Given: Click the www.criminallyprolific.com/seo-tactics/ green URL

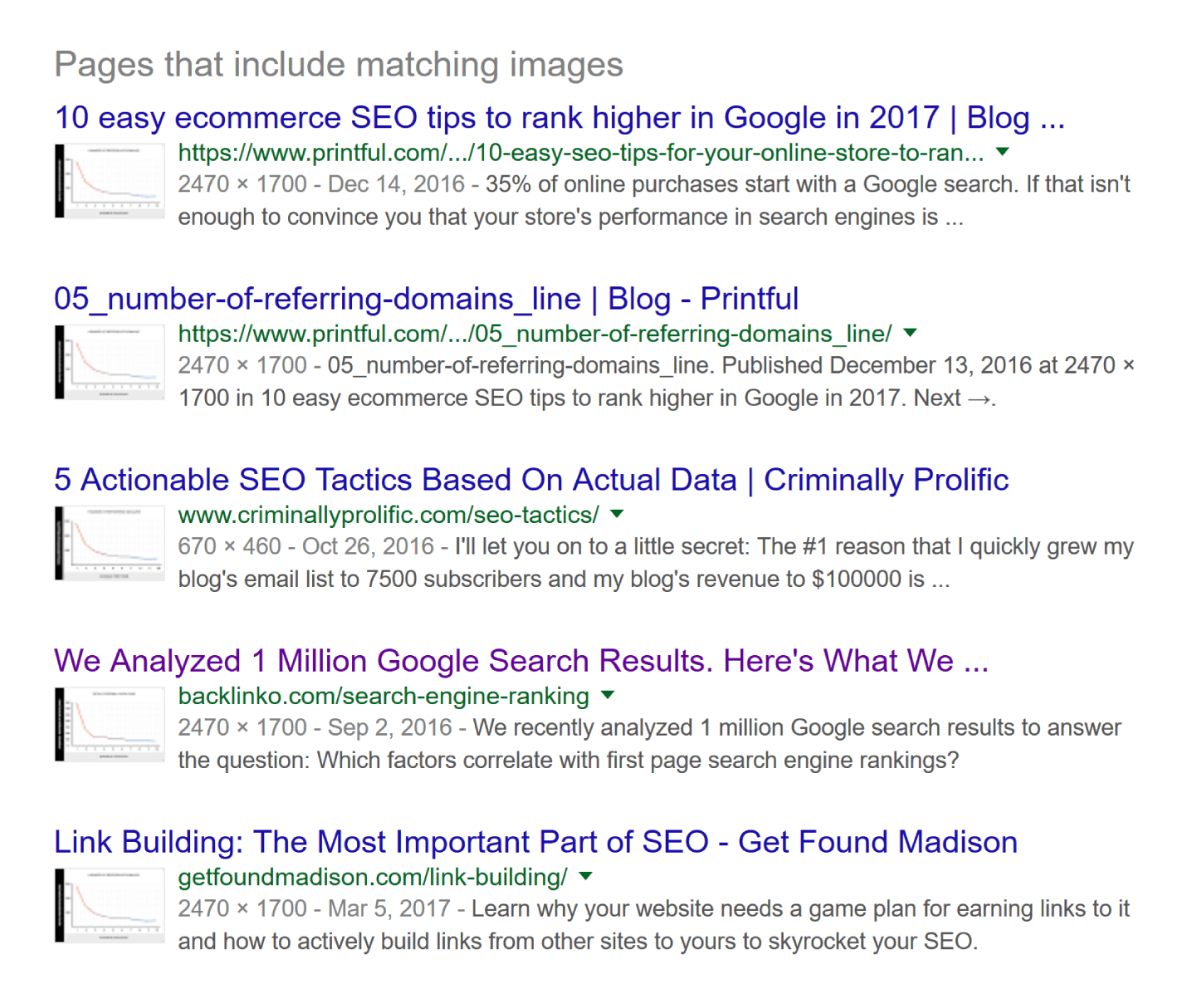Looking at the screenshot, I should point(388,515).
